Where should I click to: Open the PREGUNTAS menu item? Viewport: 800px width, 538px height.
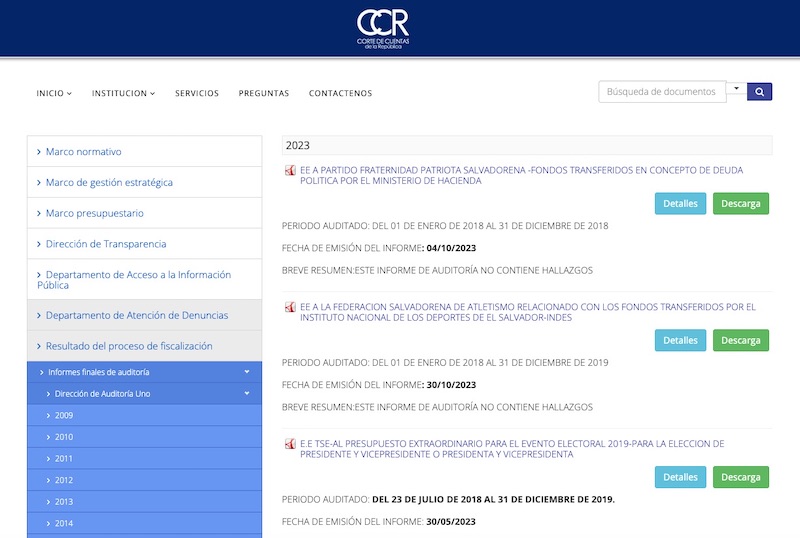point(264,93)
